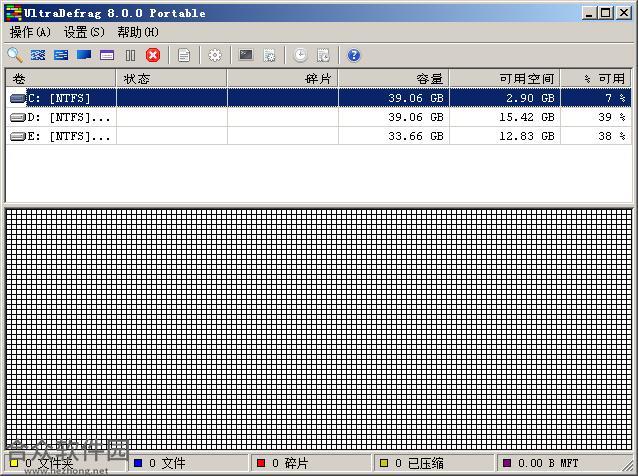Click the 2.90 GB free space cell
Image resolution: width=638 pixels, height=476 pixels.
[505, 98]
